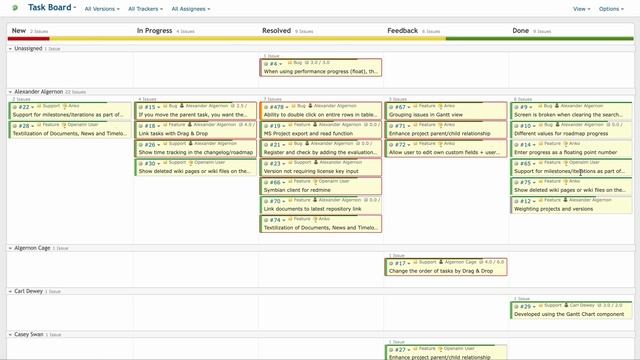Click the Feature tracker icon on card #28
640x360 pixels.
(x=39, y=125)
